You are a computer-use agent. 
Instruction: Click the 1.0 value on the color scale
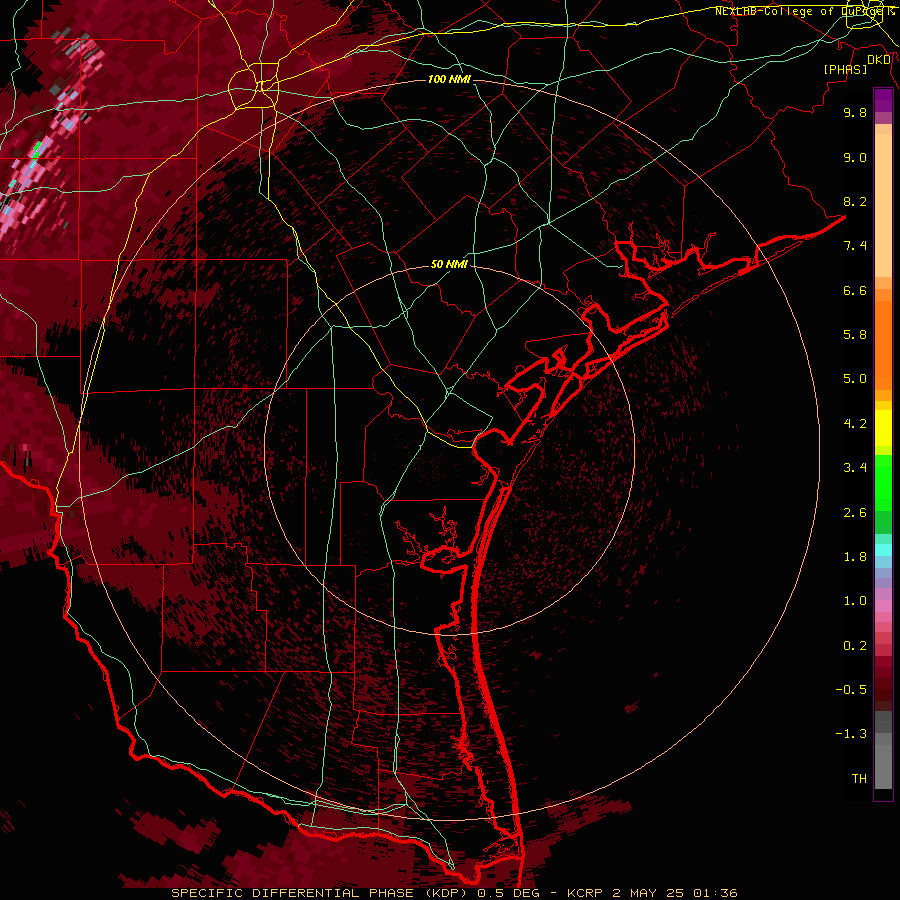click(855, 601)
